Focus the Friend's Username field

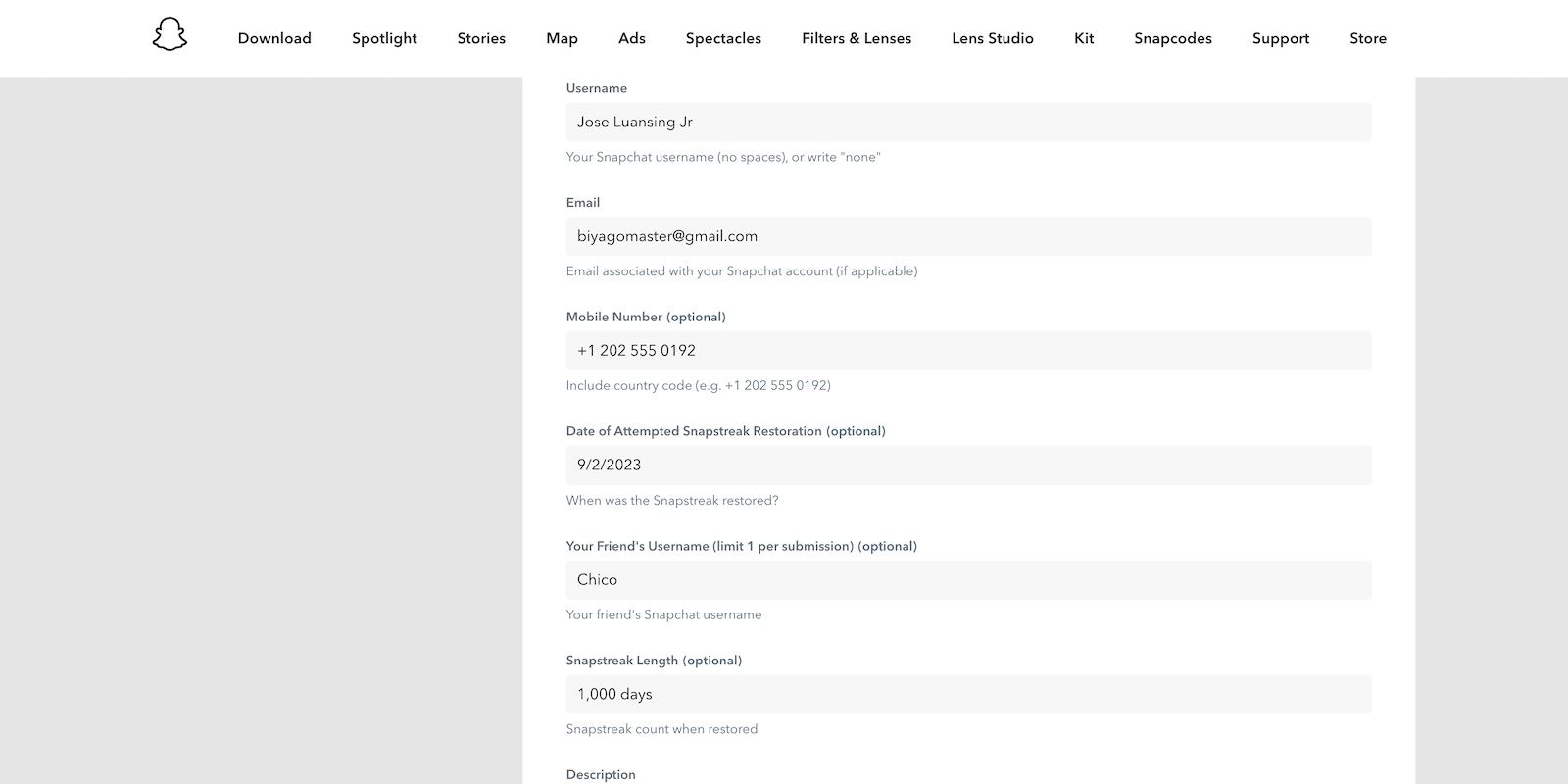coord(968,580)
